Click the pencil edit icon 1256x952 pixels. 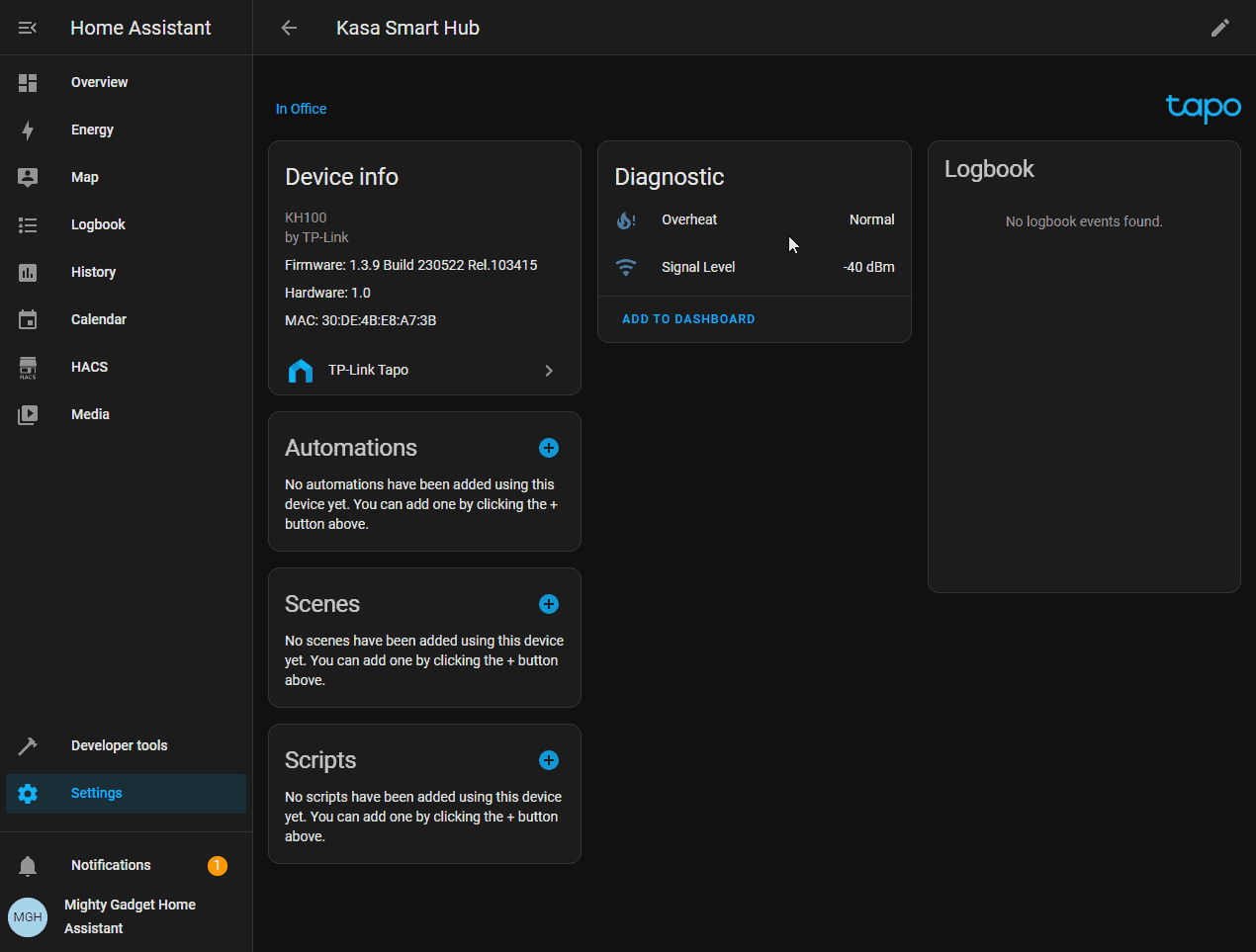coord(1219,28)
